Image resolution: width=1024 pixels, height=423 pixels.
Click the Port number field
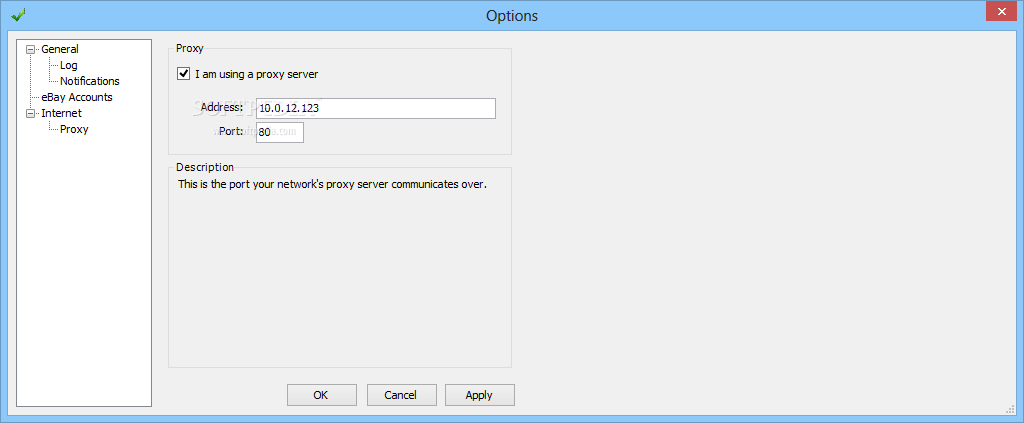click(x=280, y=132)
